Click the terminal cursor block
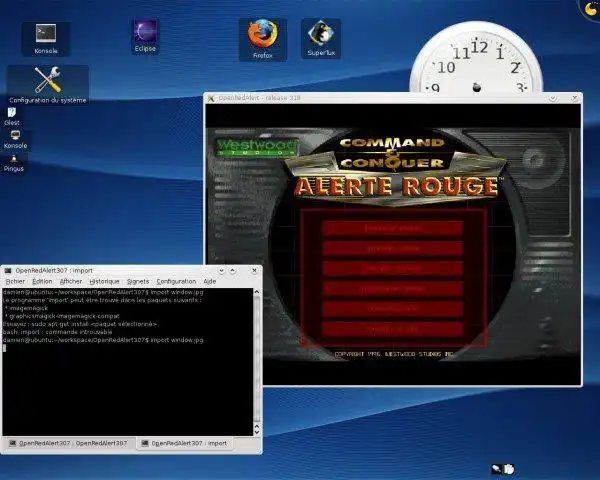Image resolution: width=600 pixels, height=480 pixels. (x=4, y=348)
